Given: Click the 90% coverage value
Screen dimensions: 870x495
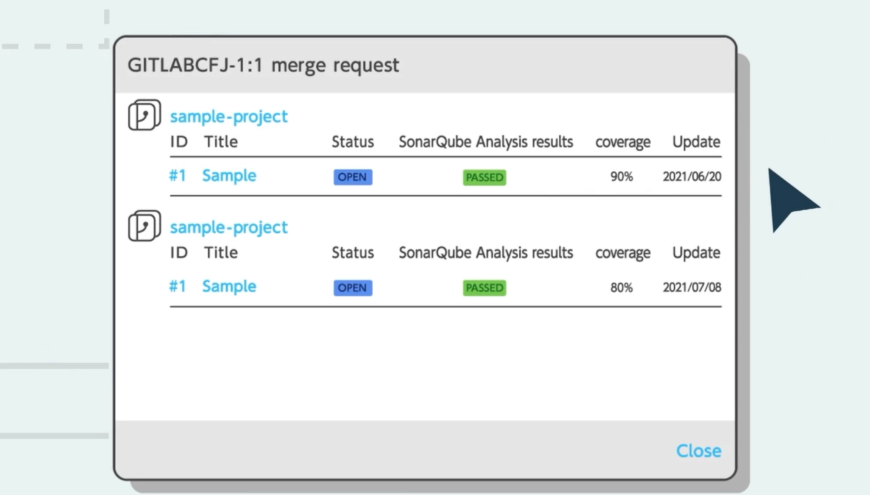Looking at the screenshot, I should tap(621, 176).
